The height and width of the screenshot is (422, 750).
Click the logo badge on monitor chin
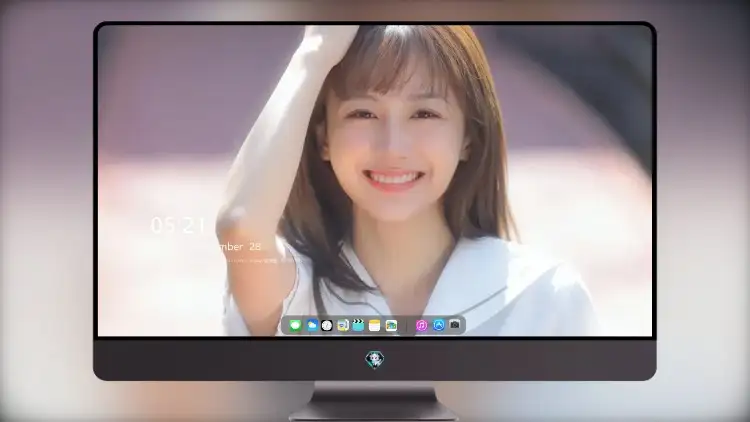375,360
